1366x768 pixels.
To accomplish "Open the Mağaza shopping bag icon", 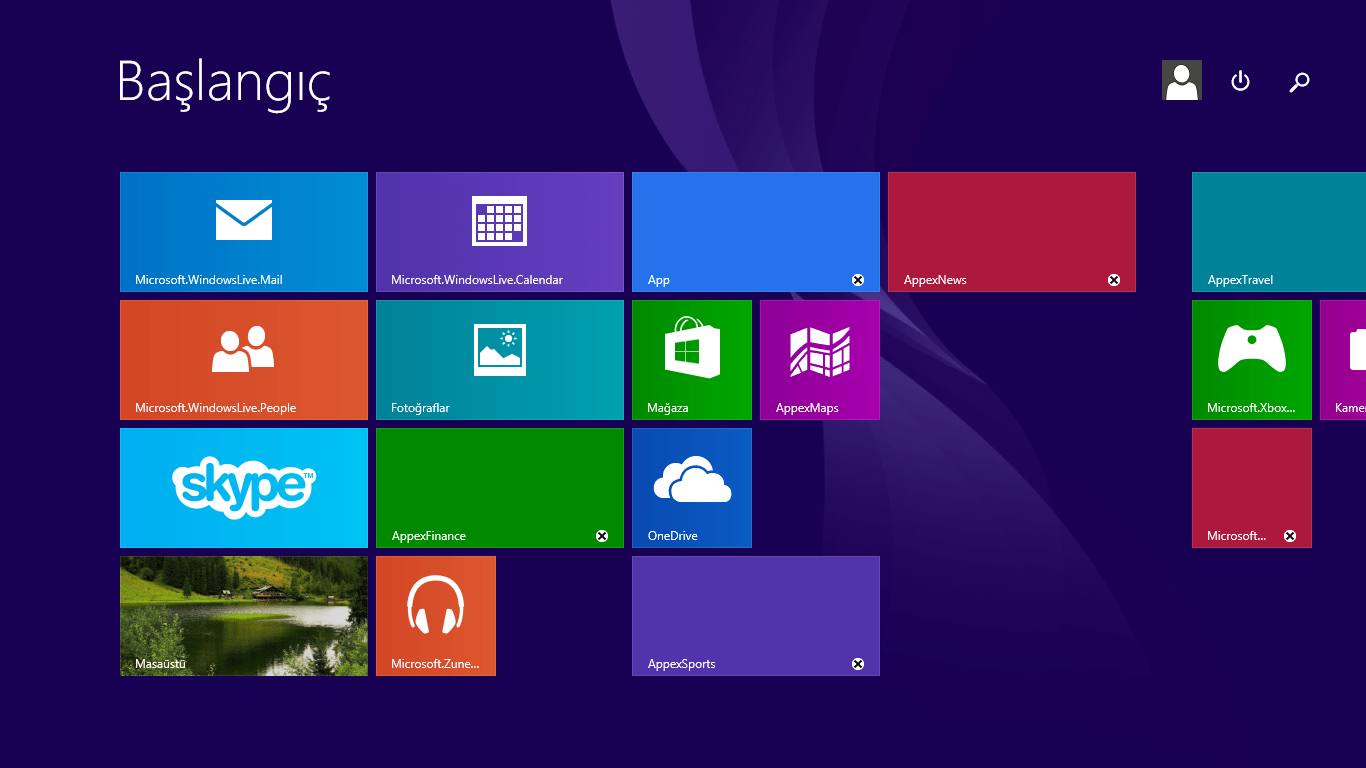I will (692, 347).
